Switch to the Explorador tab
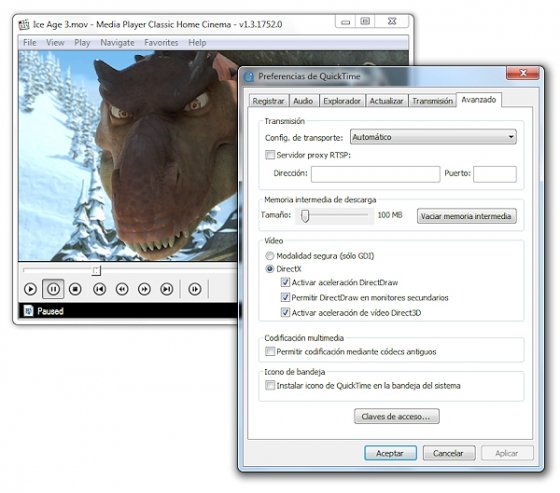The image size is (560, 493). click(342, 101)
